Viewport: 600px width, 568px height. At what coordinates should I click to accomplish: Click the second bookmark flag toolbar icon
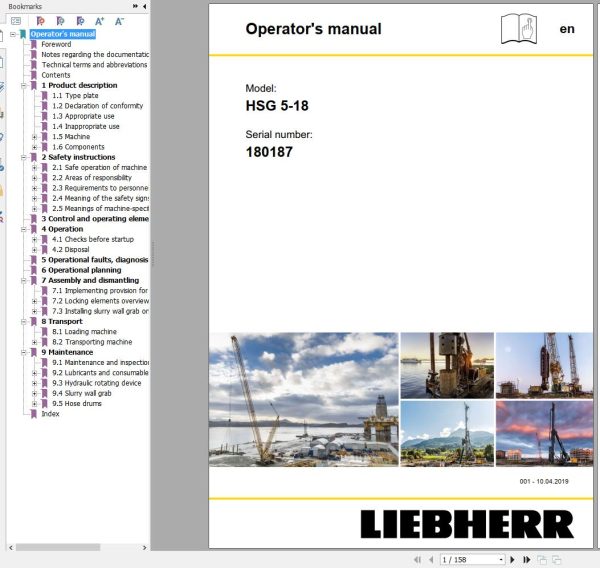(x=60, y=21)
